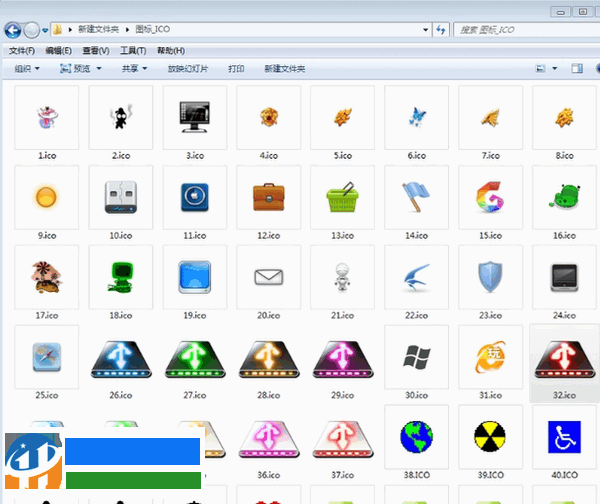
Task: Refresh the folder view
Action: point(441,29)
